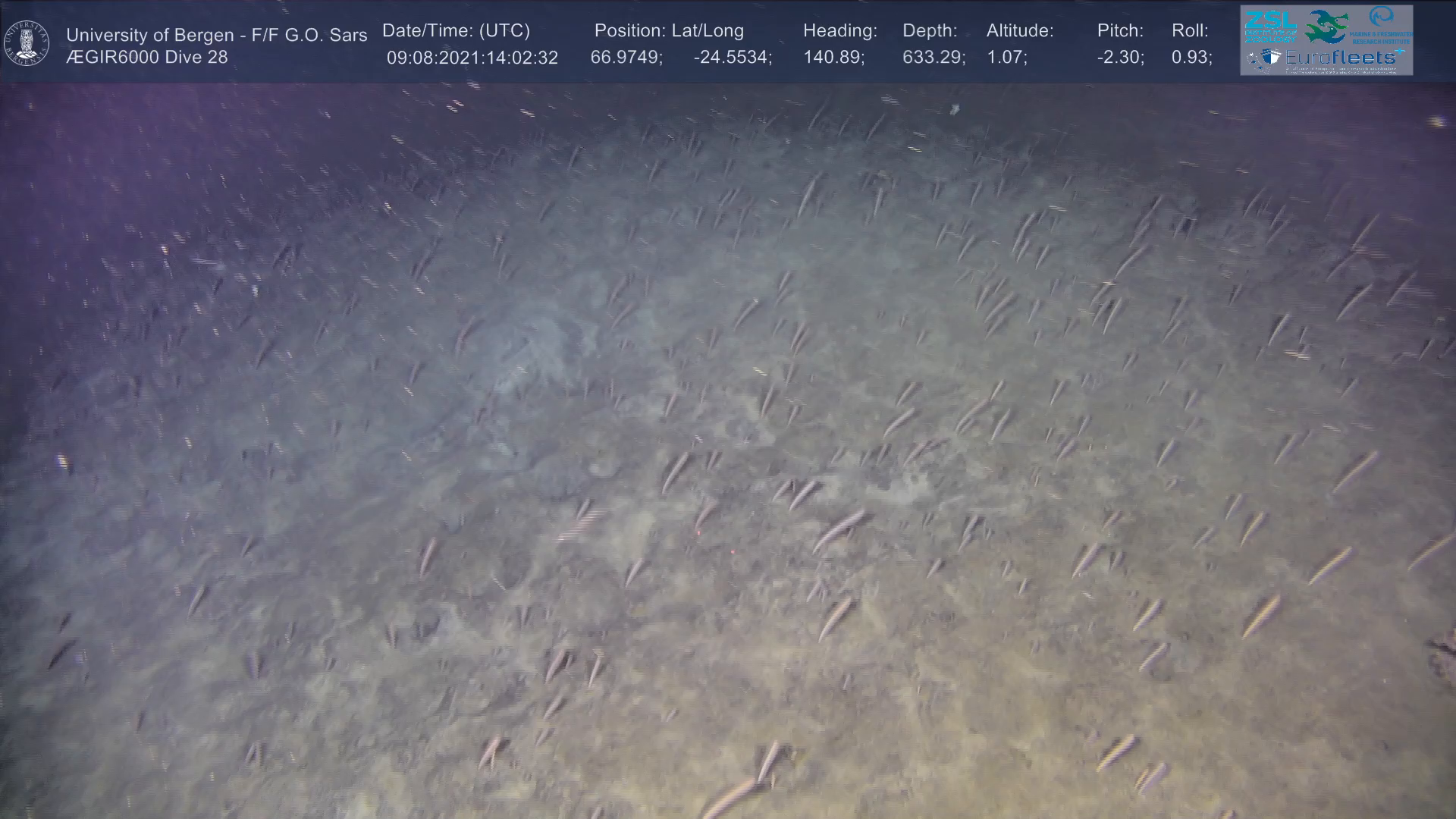Image resolution: width=1456 pixels, height=819 pixels.
Task: Click the ZSL Institute of Zoology logo
Action: (1271, 26)
